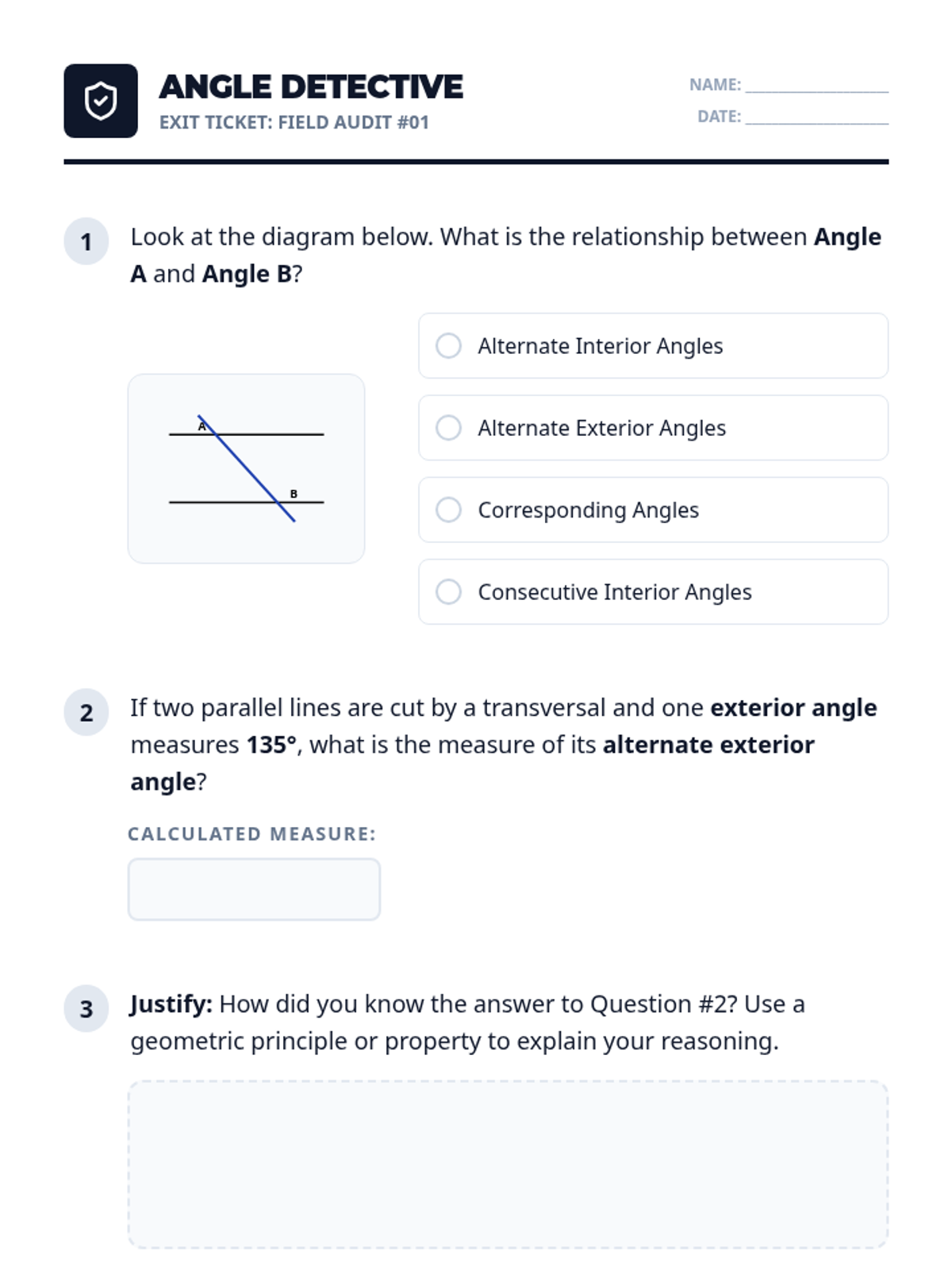This screenshot has height=1270, width=952.
Task: Select the Alternate Interior Angles radio button
Action: (448, 346)
